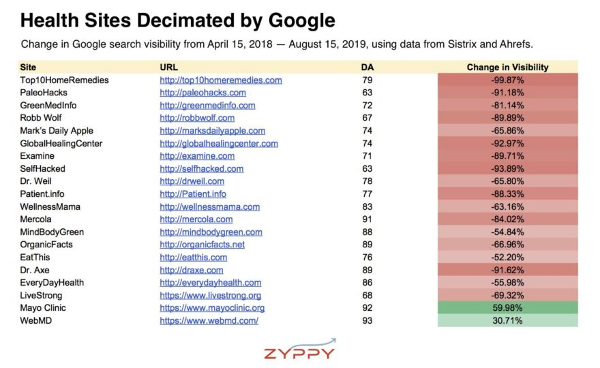The image size is (600, 368).
Task: Click the paleohacks.com URL
Action: click(203, 93)
